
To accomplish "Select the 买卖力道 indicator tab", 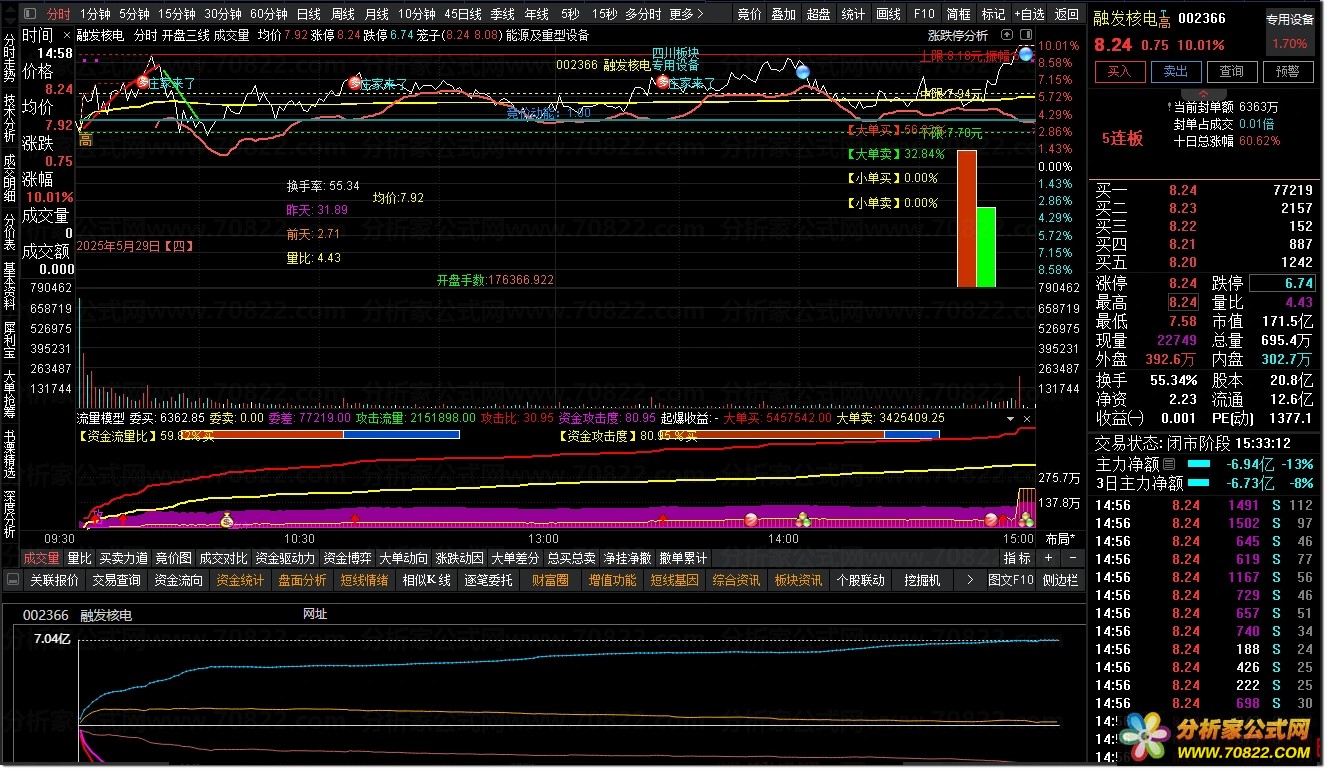I will [x=124, y=558].
